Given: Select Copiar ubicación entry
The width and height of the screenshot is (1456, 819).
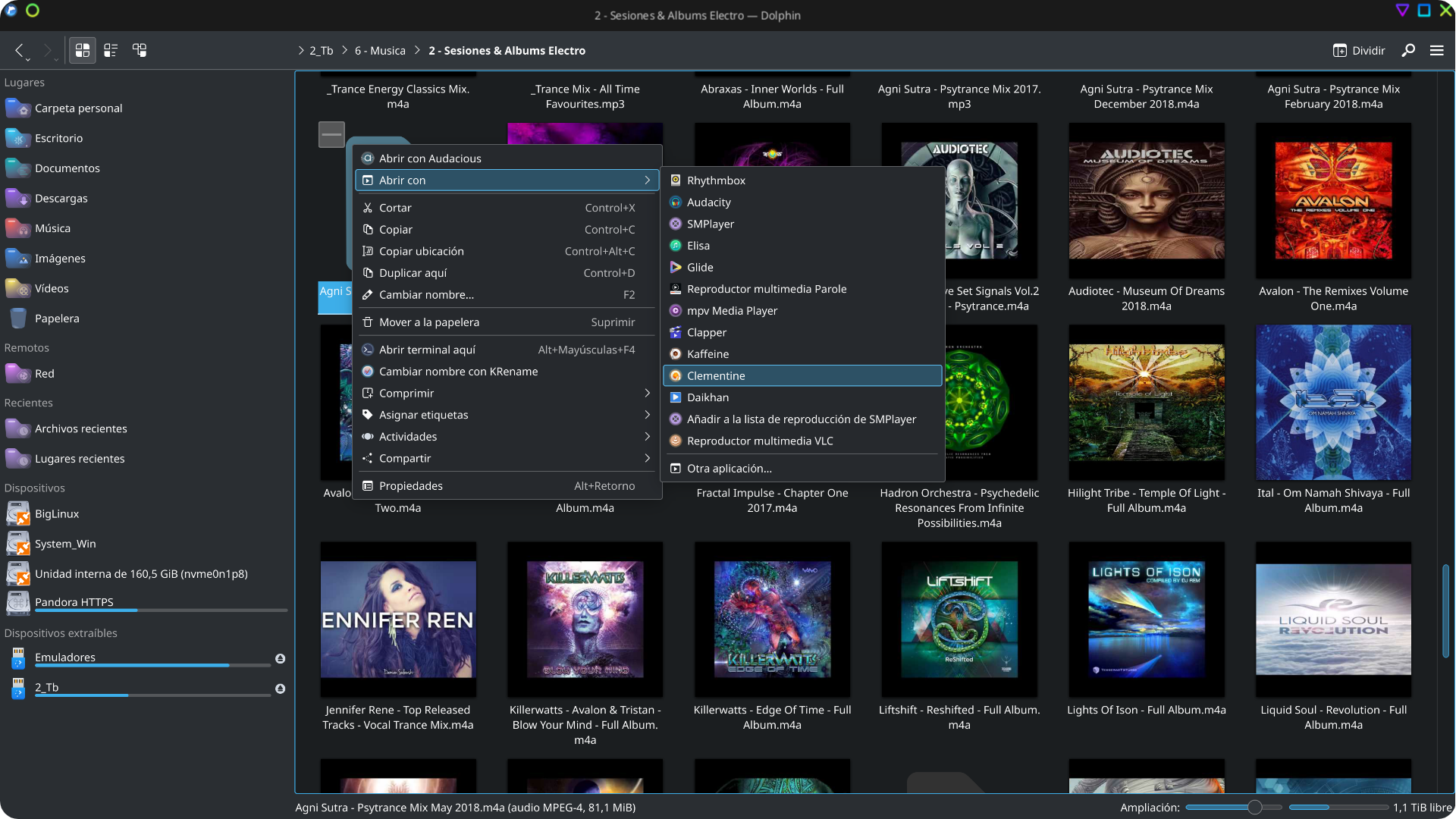Looking at the screenshot, I should coord(507,251).
